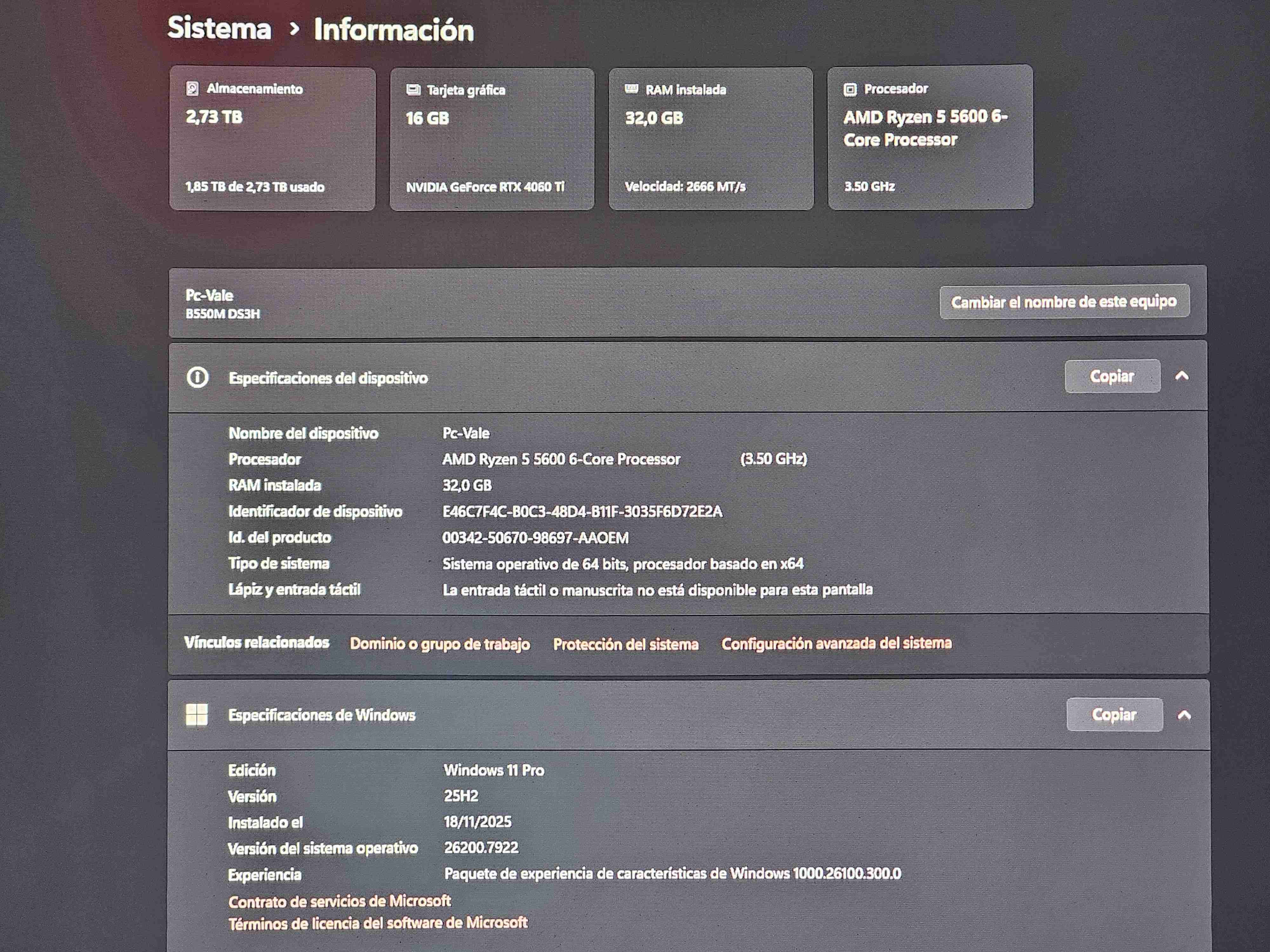This screenshot has width=1270, height=952.
Task: Click the RAM instalada memory icon
Action: click(x=632, y=89)
